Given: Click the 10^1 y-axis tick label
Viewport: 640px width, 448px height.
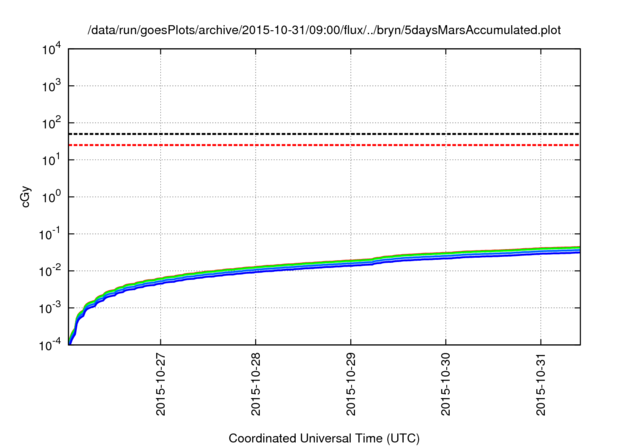Looking at the screenshot, I should point(51,160).
